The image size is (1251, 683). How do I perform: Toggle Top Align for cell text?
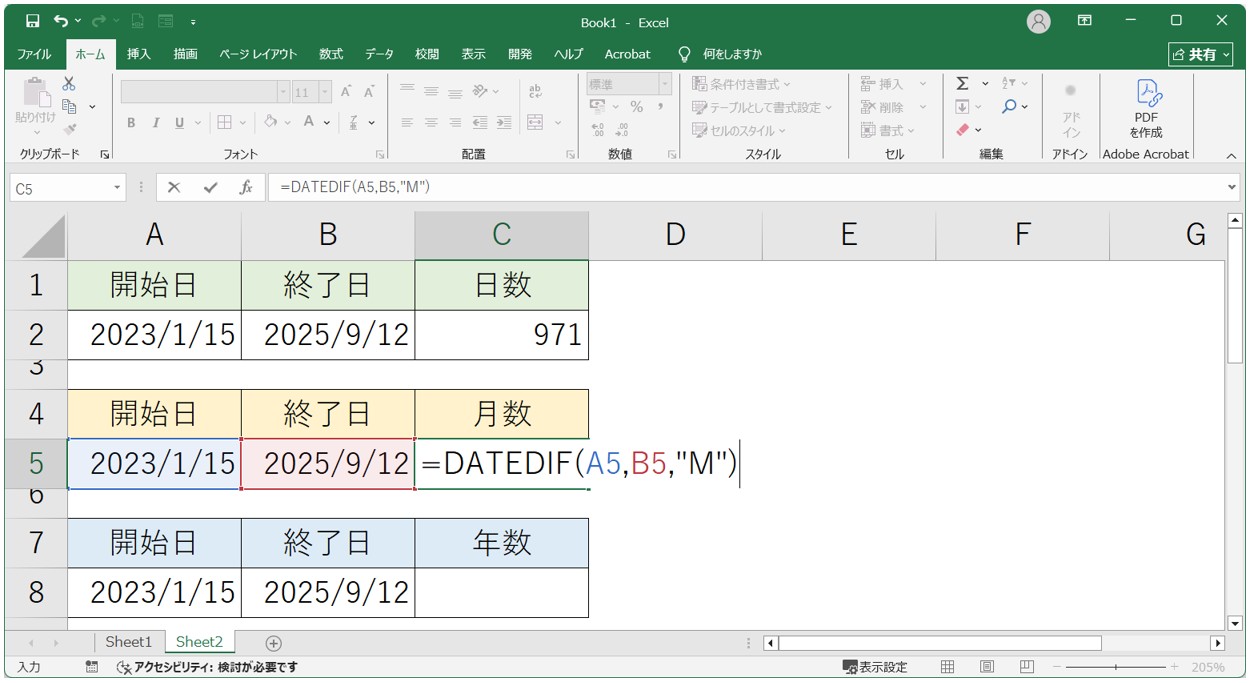[407, 91]
